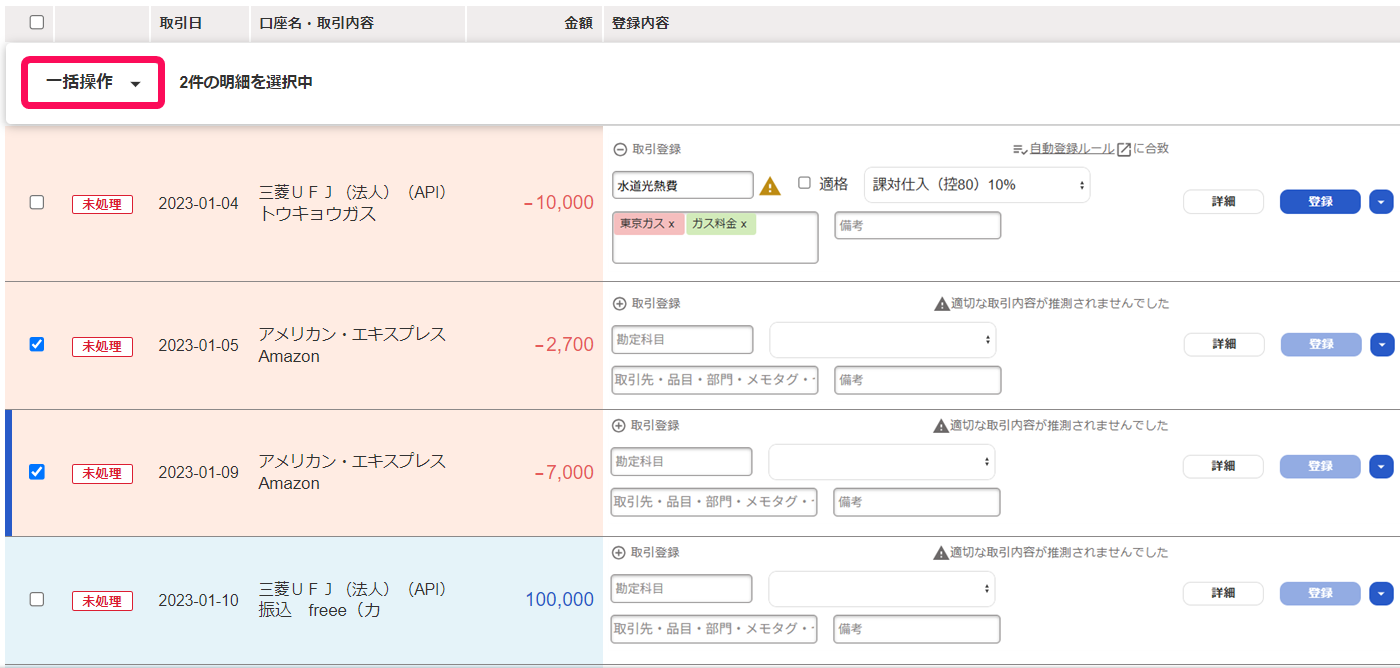Click the rule list icon before 自動登録ルール
The height and width of the screenshot is (668, 1400).
click(x=1020, y=149)
